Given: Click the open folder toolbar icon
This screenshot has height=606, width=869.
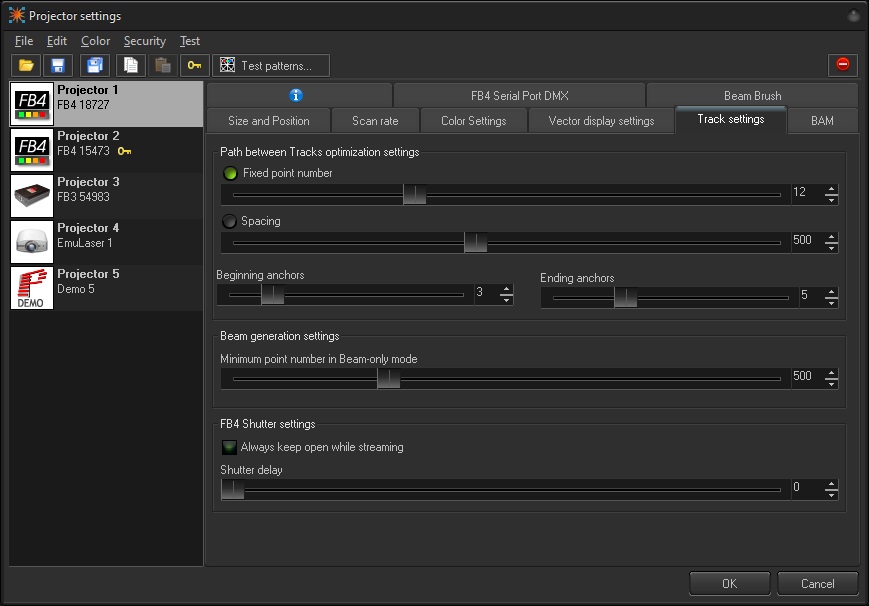Looking at the screenshot, I should (x=26, y=66).
